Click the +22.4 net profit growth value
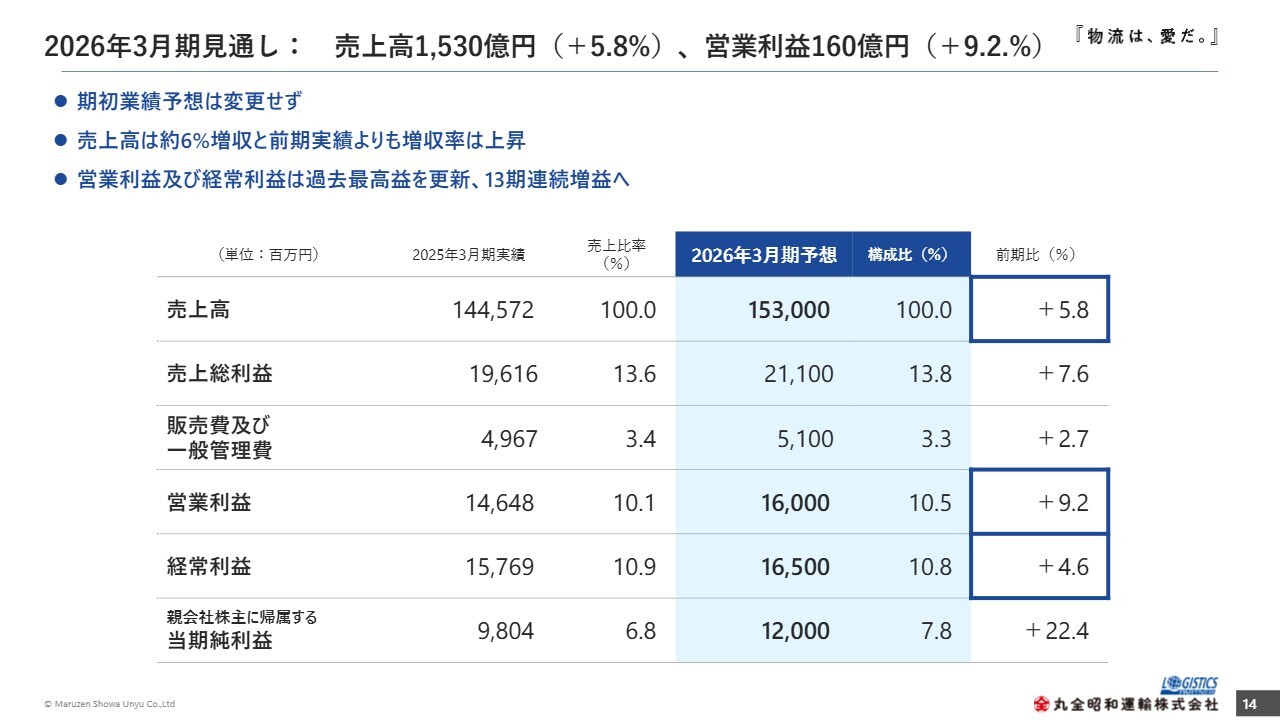Screen dimensions: 1280x720 (1056, 630)
